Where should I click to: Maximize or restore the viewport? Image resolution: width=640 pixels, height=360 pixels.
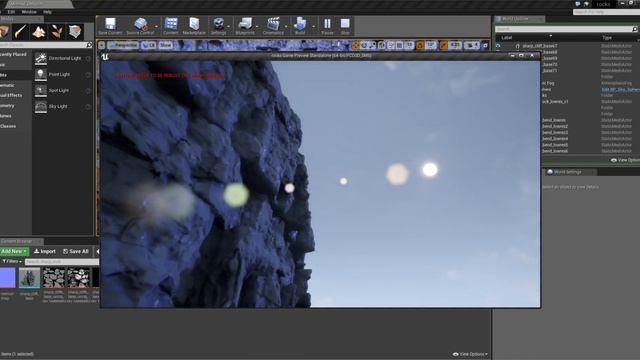[x=485, y=45]
